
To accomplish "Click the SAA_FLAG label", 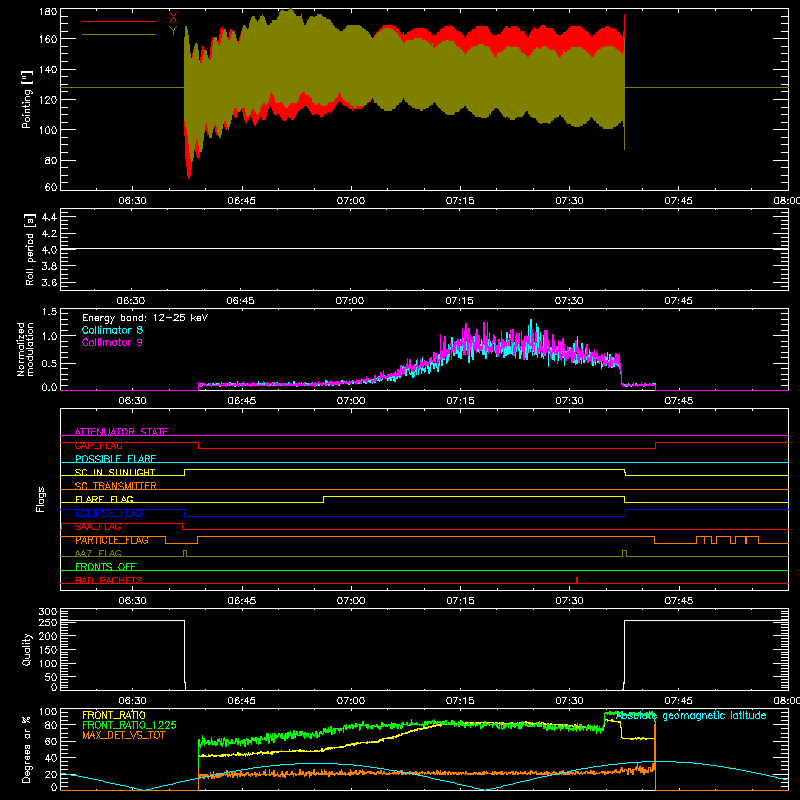I will 98,527.
